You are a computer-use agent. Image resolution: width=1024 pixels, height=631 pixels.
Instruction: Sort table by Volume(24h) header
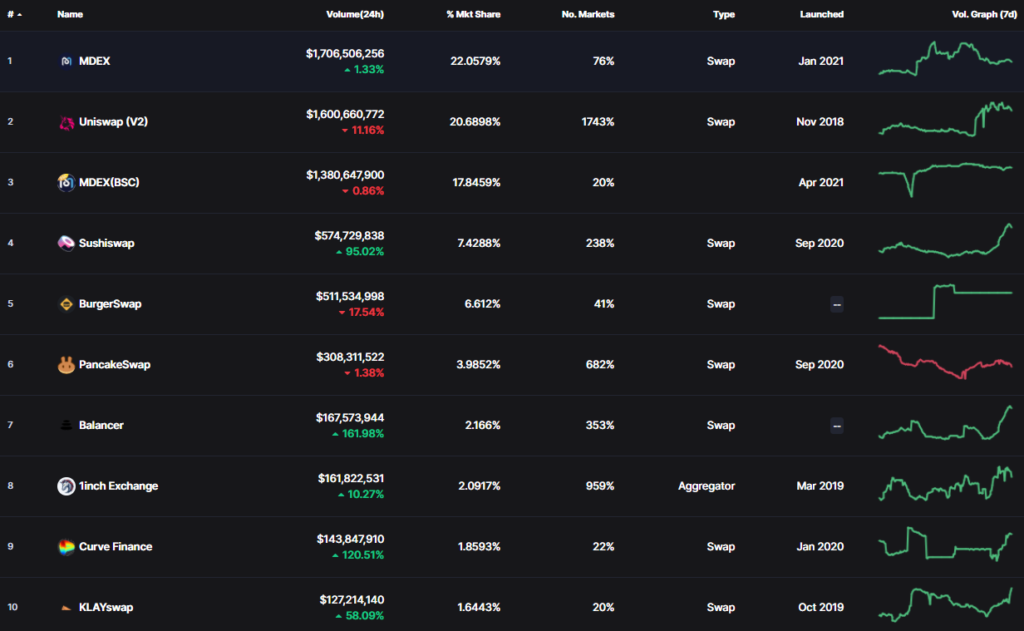tap(355, 14)
